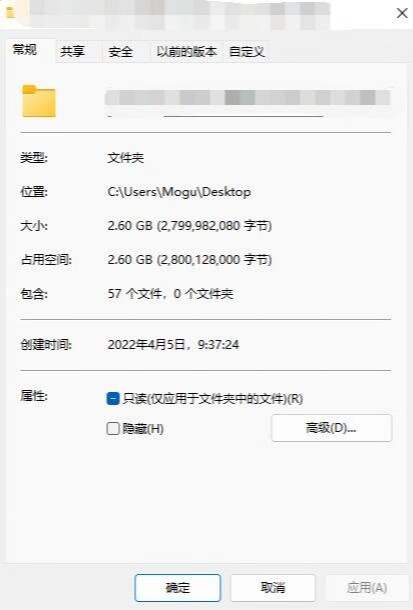
Task: Enable the hidden (隐藏) checkbox
Action: (x=113, y=429)
